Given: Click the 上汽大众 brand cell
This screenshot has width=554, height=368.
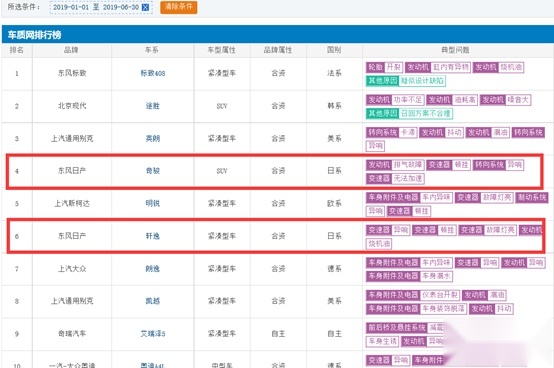Looking at the screenshot, I should [x=72, y=269].
